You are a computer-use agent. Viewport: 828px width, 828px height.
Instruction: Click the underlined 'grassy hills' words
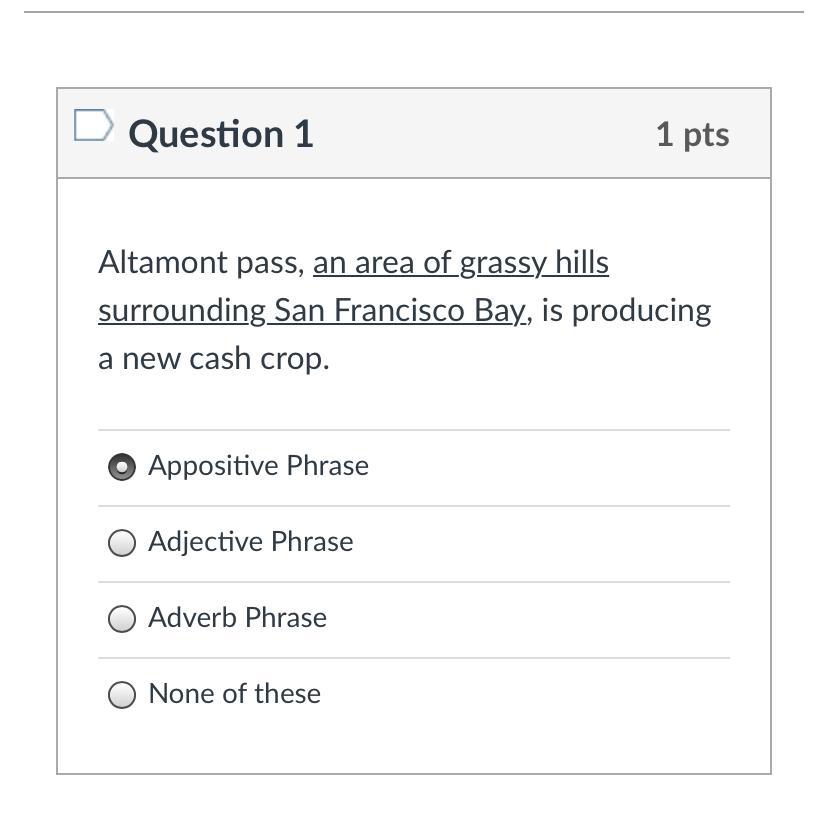534,263
